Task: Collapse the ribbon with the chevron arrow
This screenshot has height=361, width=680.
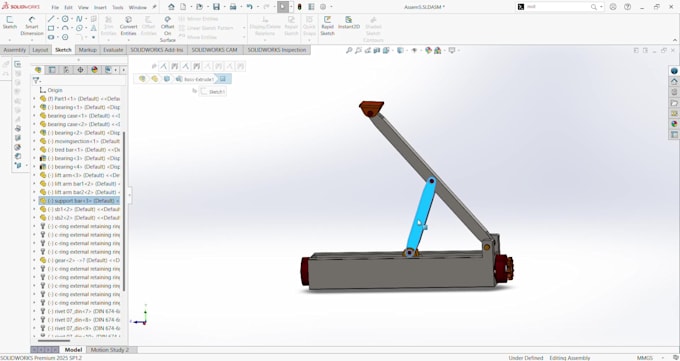Action: tap(675, 40)
